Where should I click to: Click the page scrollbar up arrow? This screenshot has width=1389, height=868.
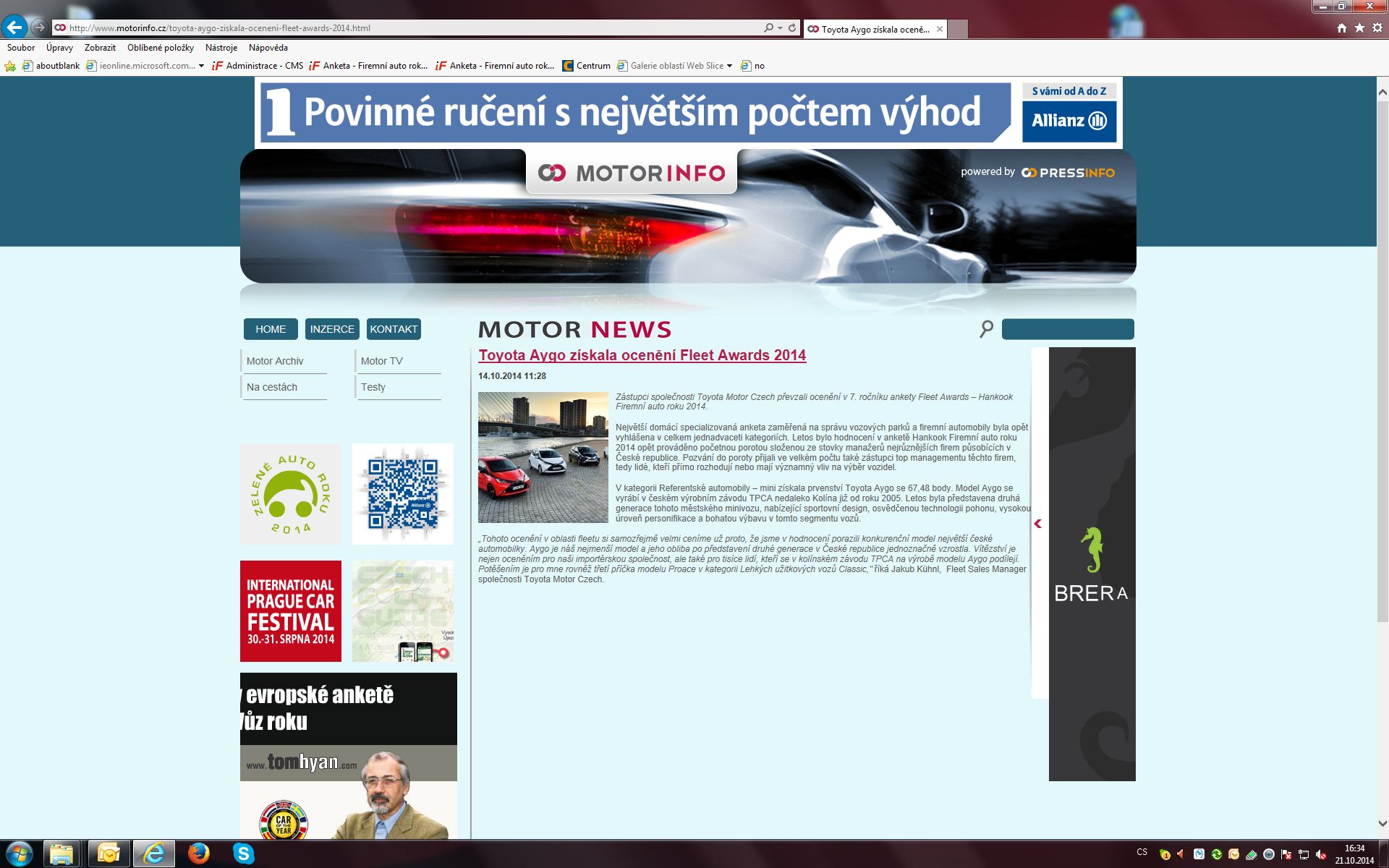[x=1382, y=92]
